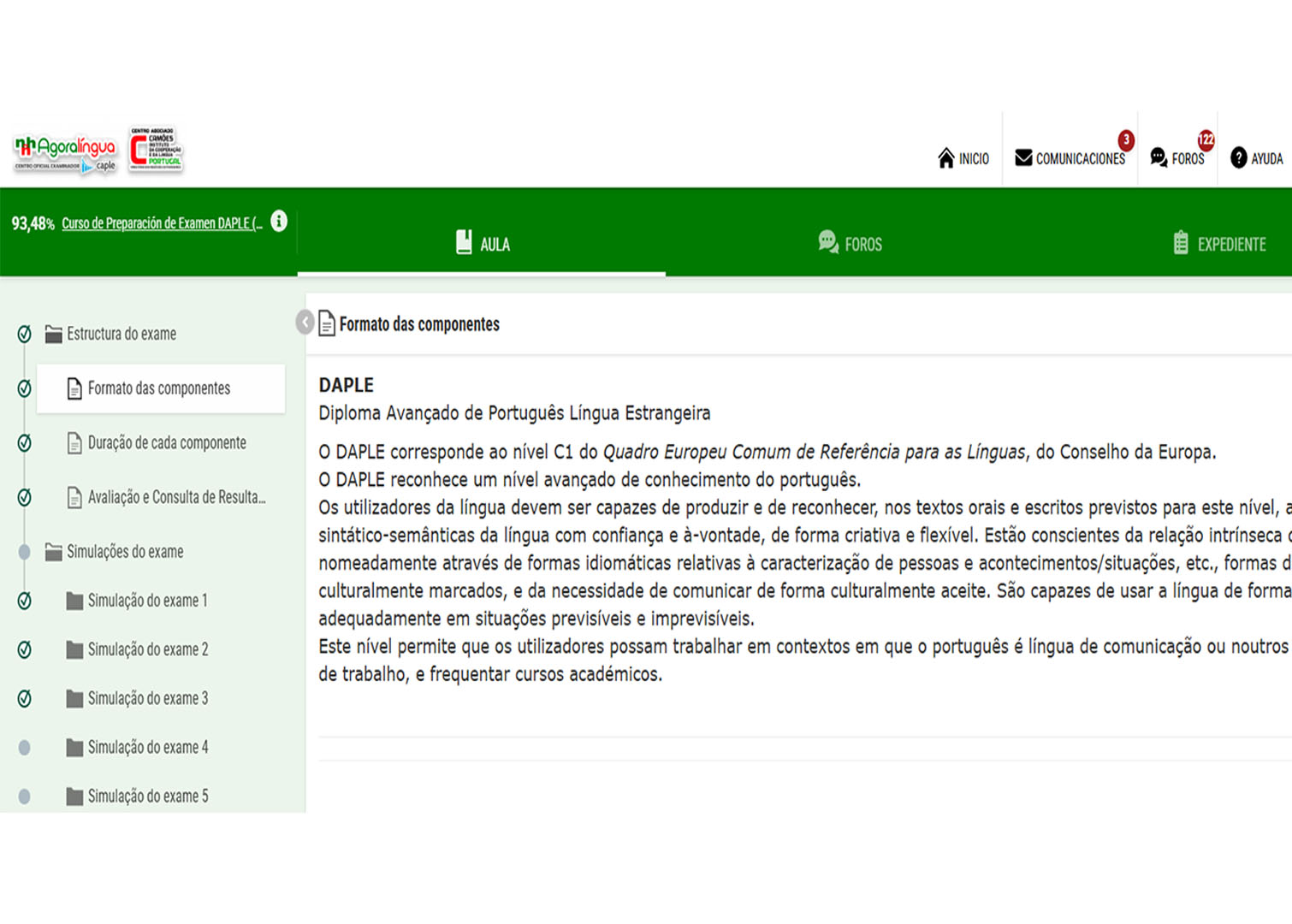Expand the Simulações do exame section
Image resolution: width=1292 pixels, height=924 pixels.
pyautogui.click(x=125, y=552)
